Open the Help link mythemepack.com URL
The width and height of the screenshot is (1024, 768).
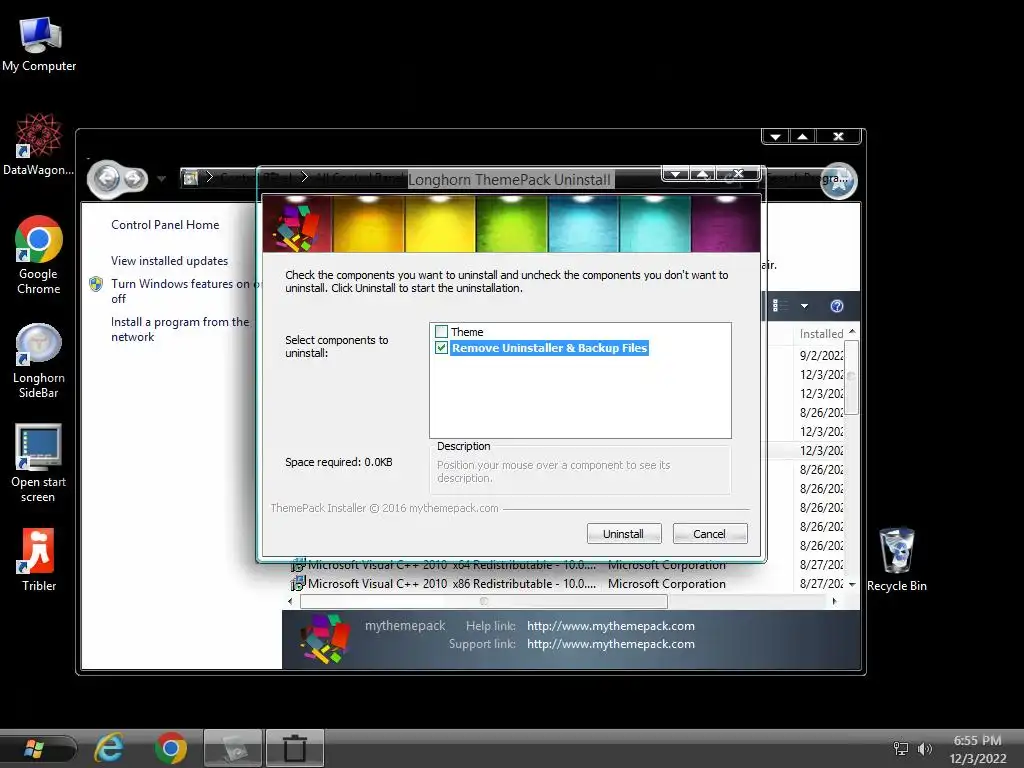point(611,626)
